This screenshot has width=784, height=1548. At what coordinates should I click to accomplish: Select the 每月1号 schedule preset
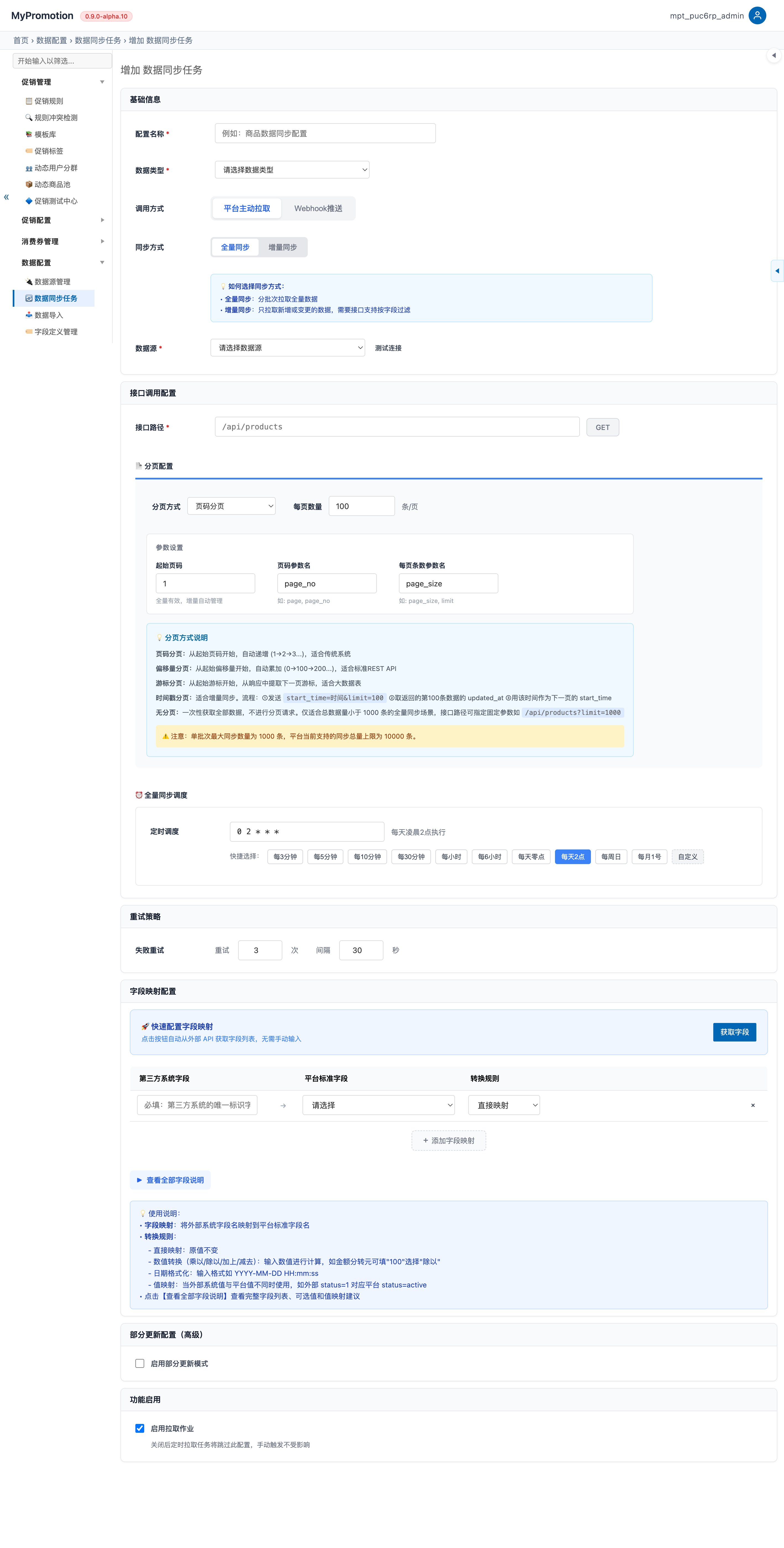[649, 857]
